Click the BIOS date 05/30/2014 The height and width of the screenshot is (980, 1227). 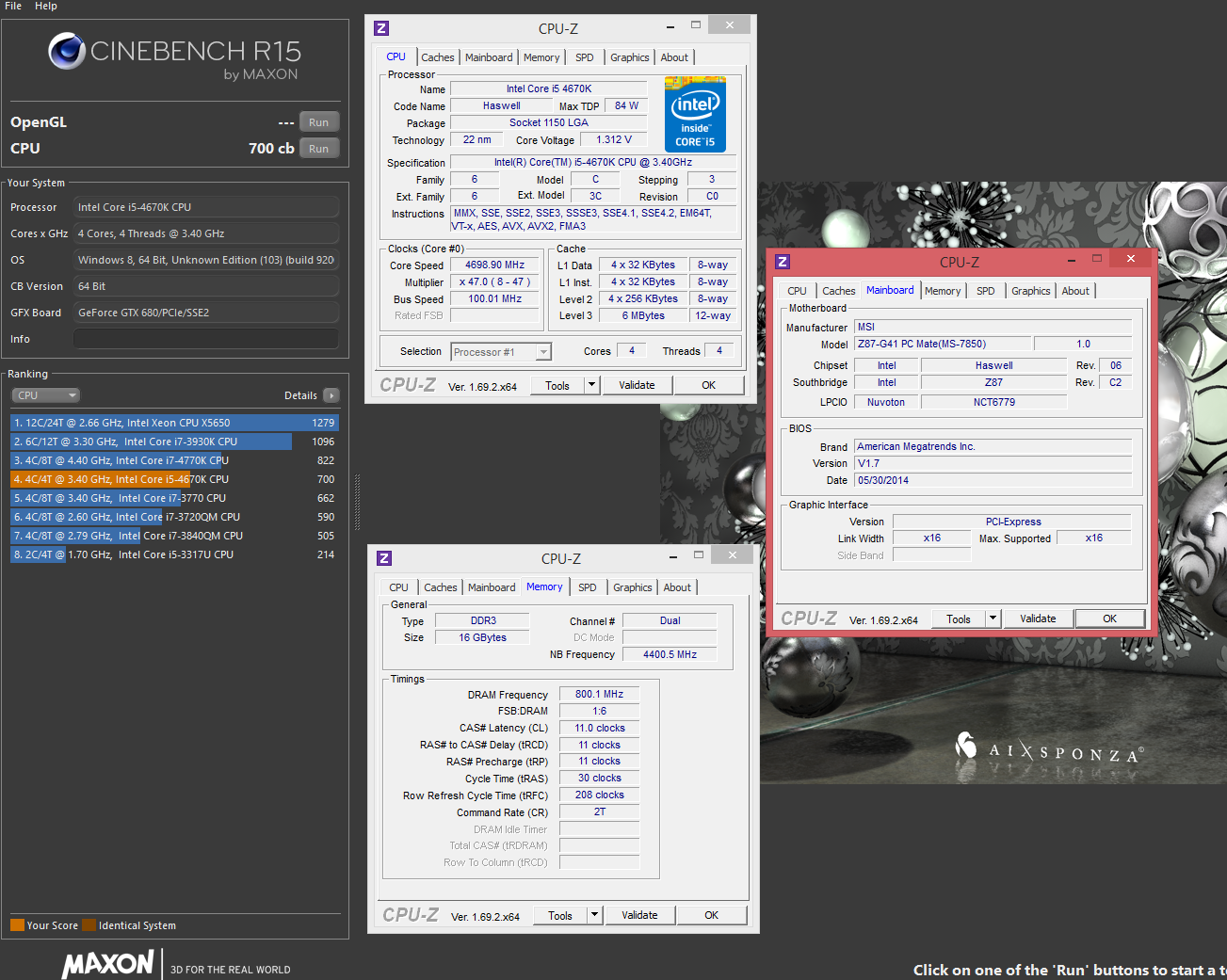click(x=993, y=480)
